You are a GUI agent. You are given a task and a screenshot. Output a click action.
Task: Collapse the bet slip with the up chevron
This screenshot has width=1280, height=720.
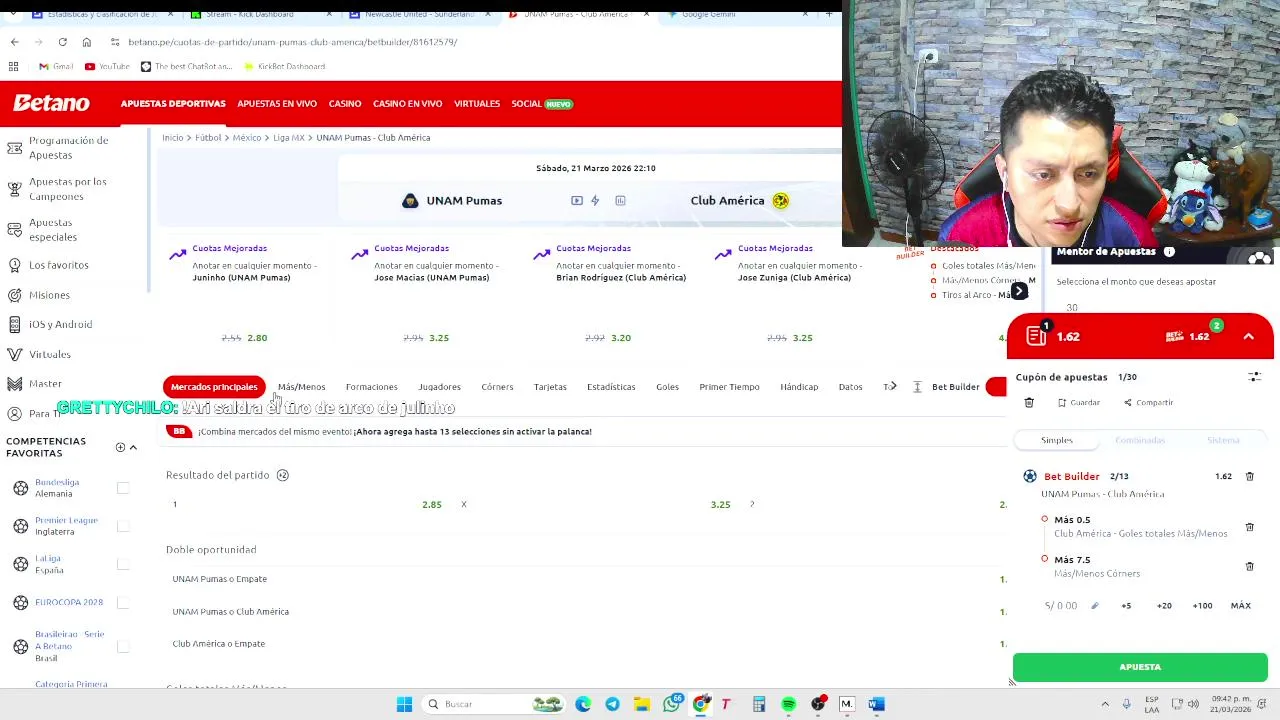(1248, 337)
